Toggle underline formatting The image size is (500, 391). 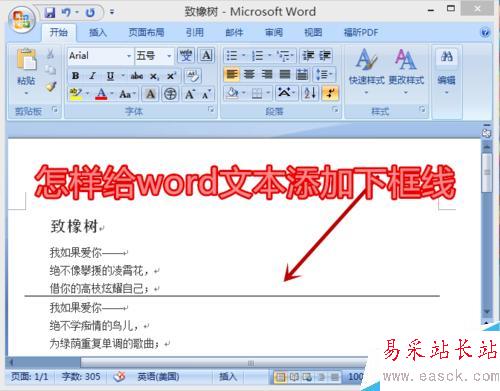pos(110,76)
